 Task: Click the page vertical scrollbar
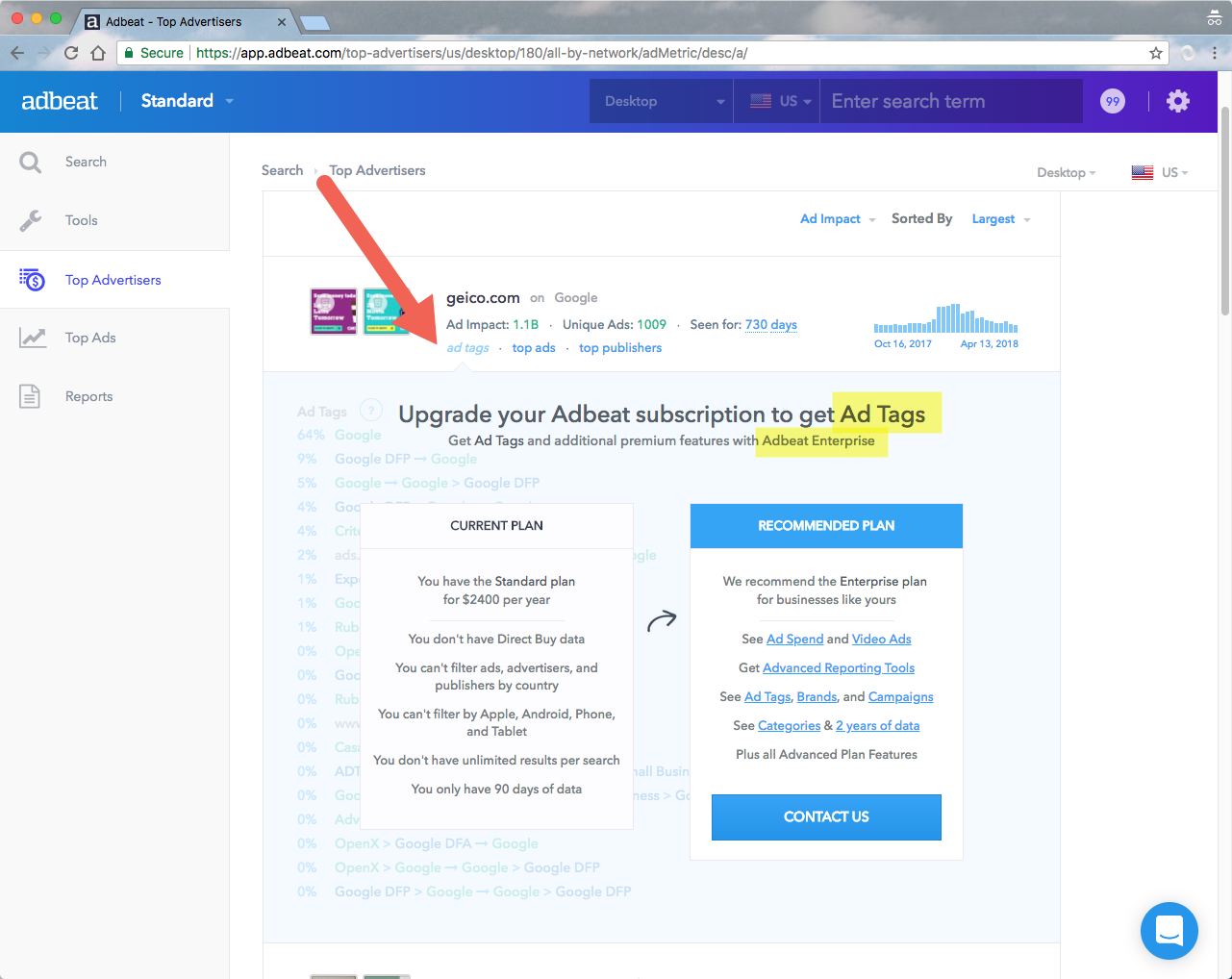[x=1224, y=212]
